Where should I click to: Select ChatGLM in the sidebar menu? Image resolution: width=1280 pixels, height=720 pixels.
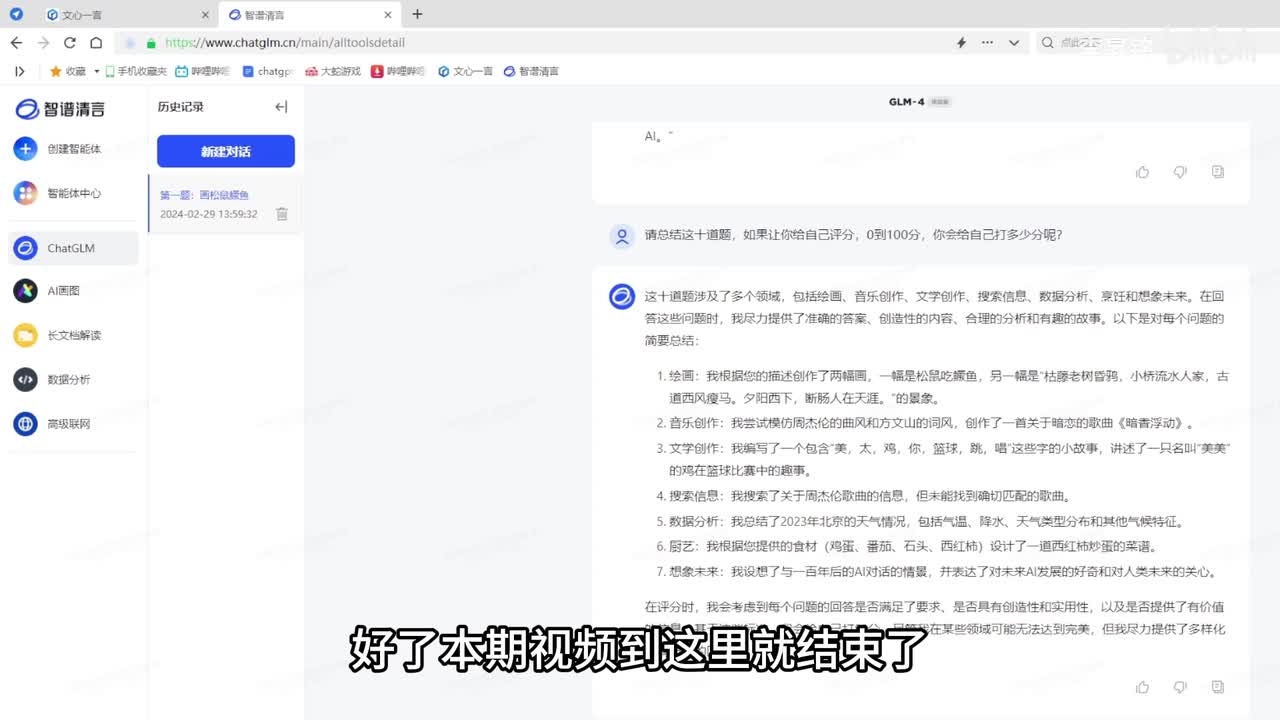(x=71, y=248)
